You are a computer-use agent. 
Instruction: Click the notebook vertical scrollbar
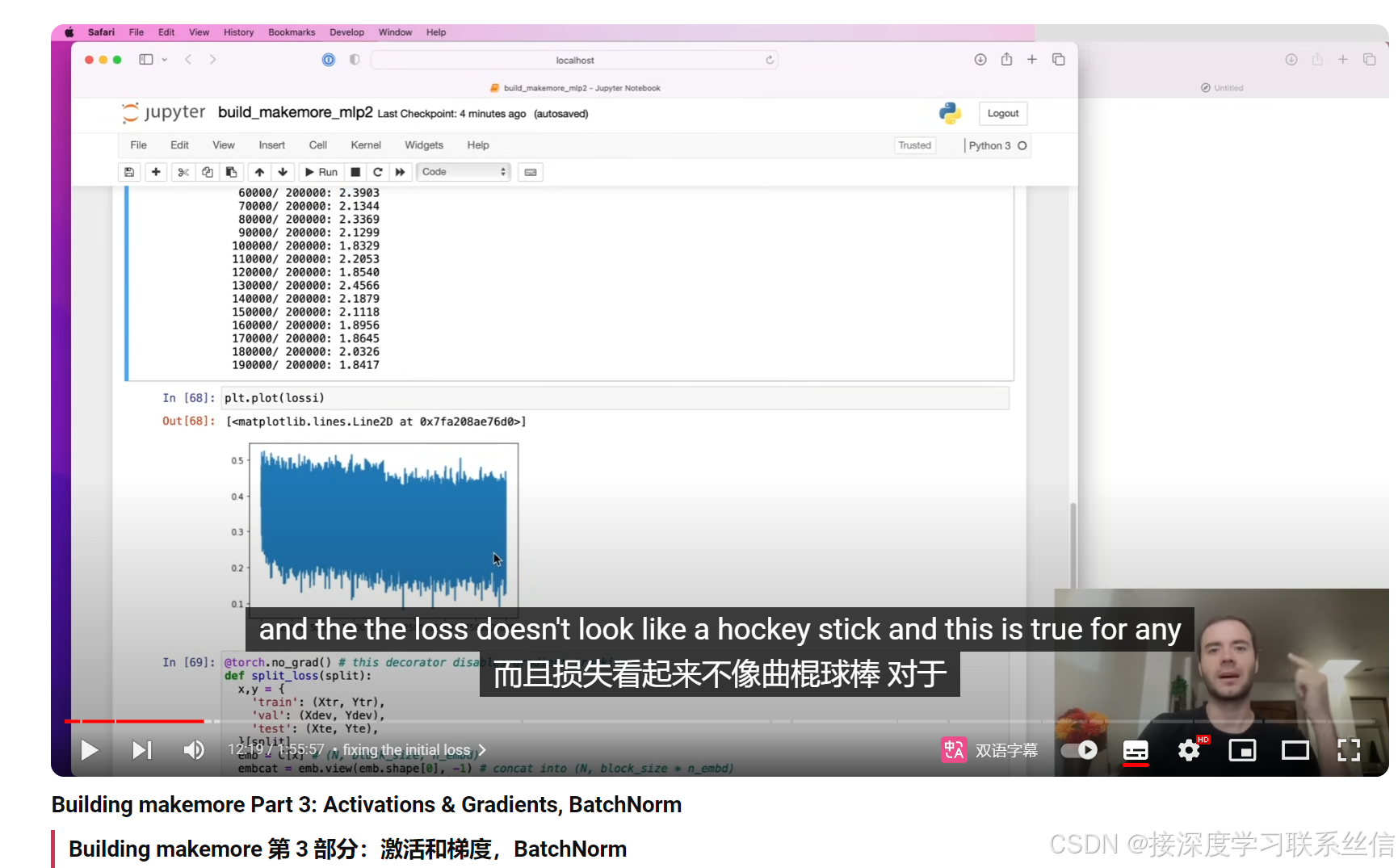(1073, 546)
